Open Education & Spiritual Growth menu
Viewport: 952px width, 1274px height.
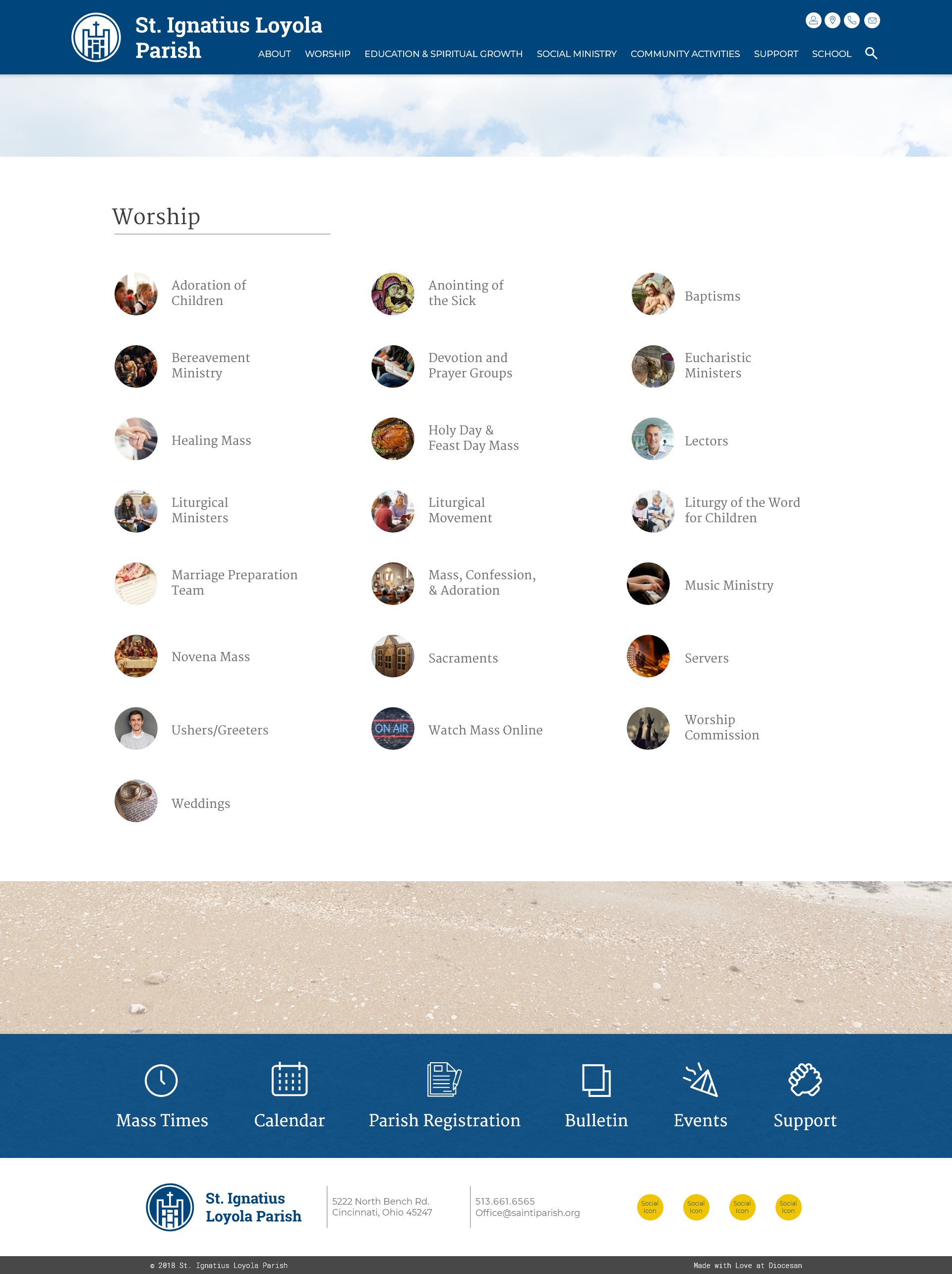click(443, 54)
